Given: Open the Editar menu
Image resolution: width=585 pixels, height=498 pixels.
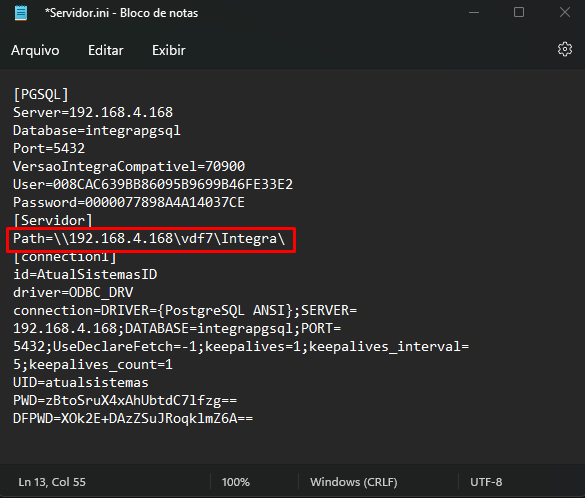Looking at the screenshot, I should (x=106, y=50).
